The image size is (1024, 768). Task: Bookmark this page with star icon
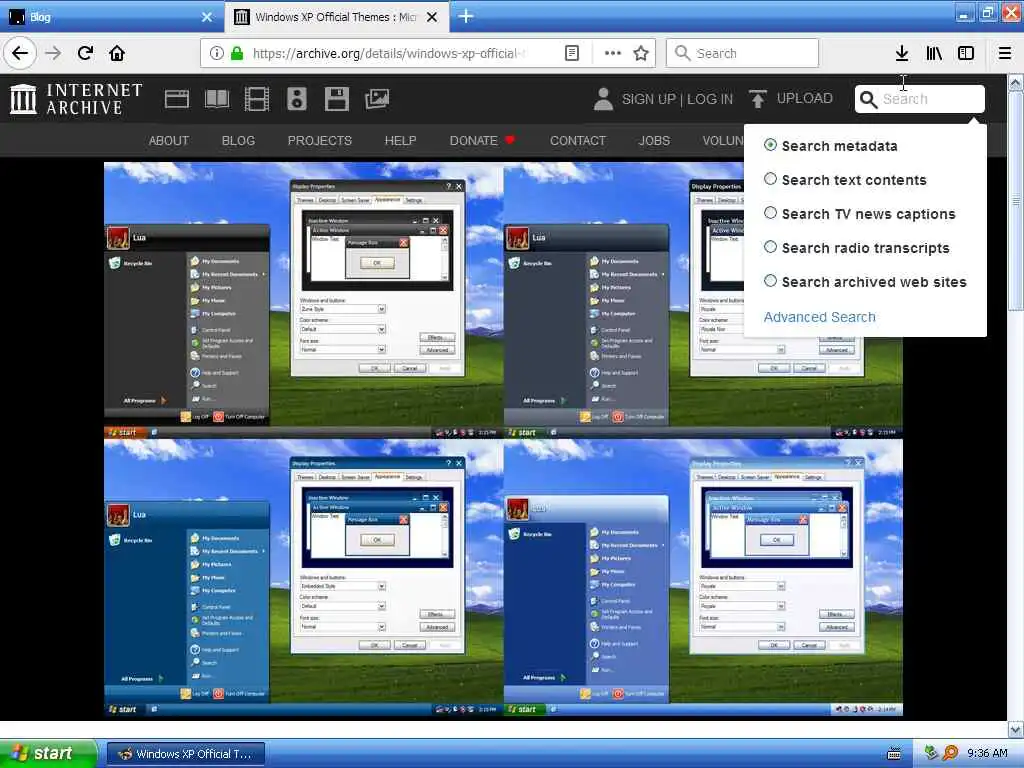(x=641, y=53)
